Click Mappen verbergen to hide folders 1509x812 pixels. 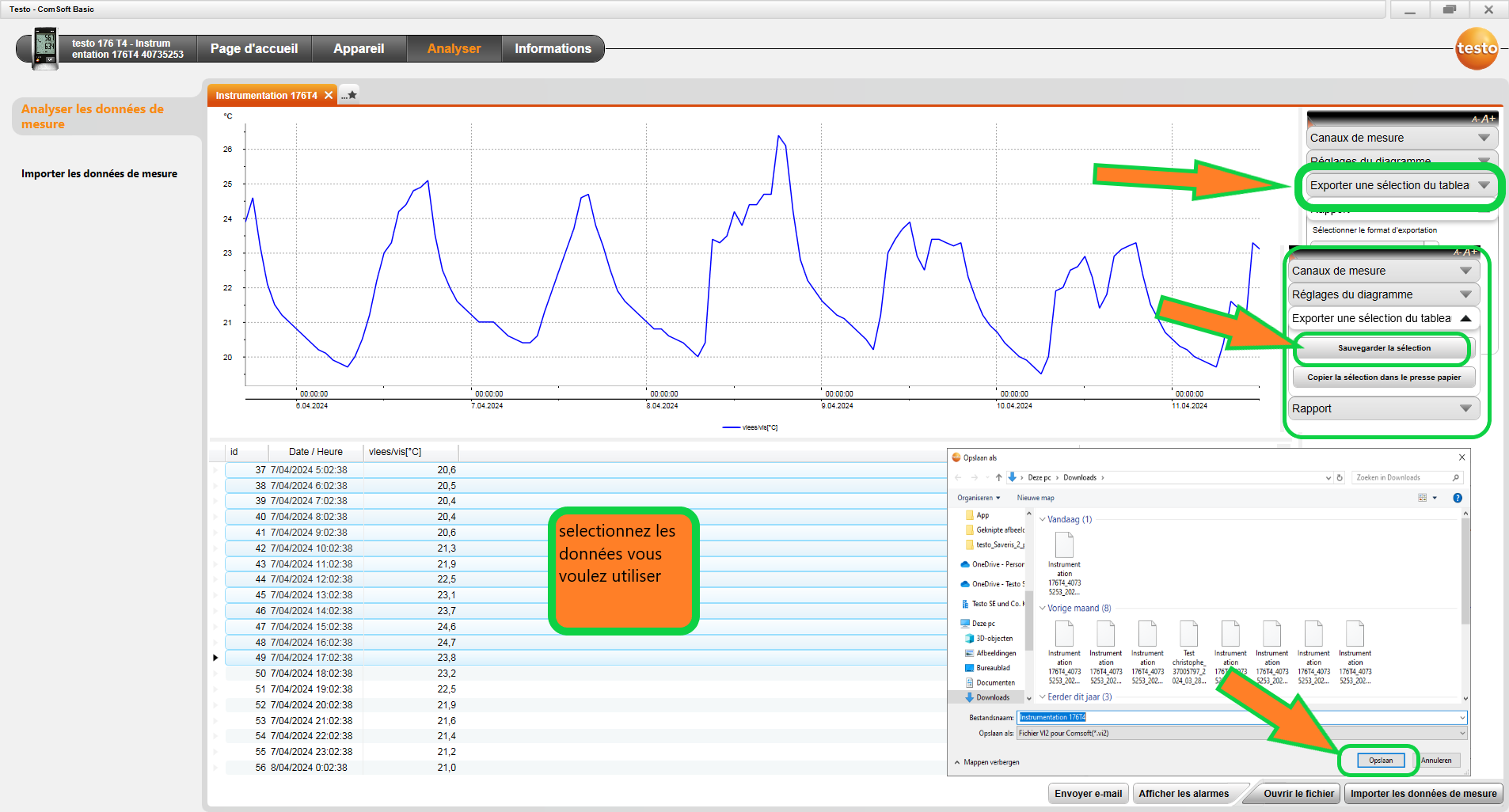[986, 762]
